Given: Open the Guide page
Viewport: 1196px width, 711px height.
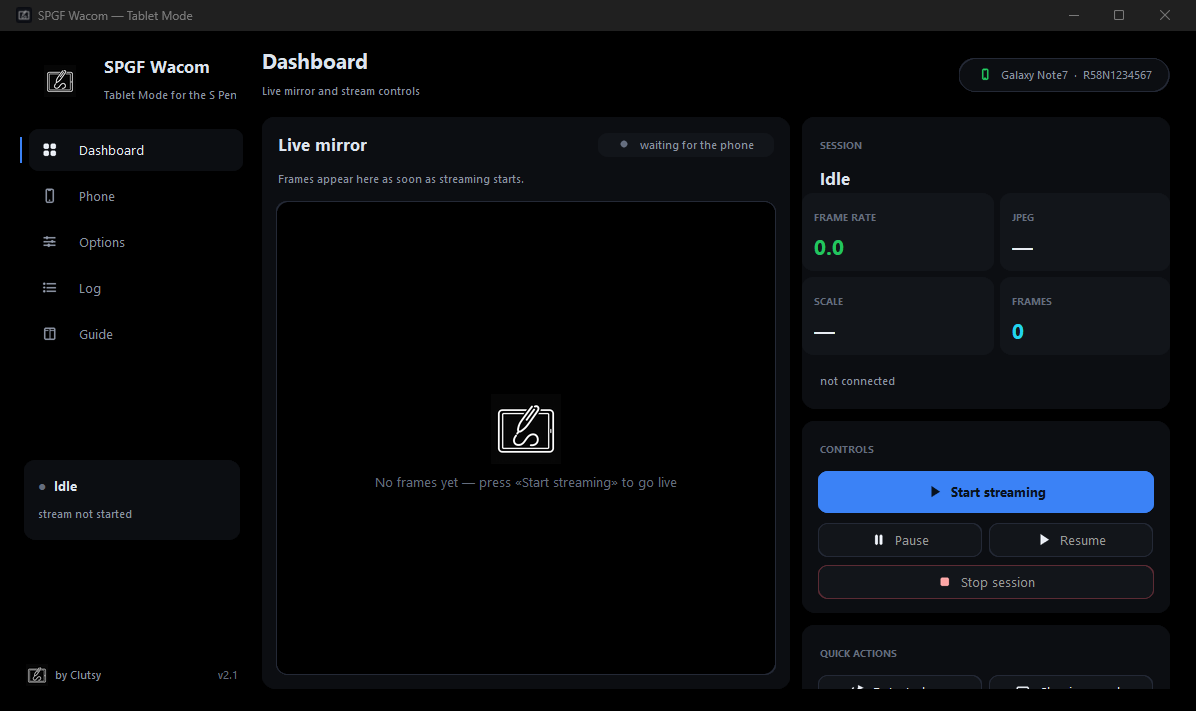Looking at the screenshot, I should 136,334.
